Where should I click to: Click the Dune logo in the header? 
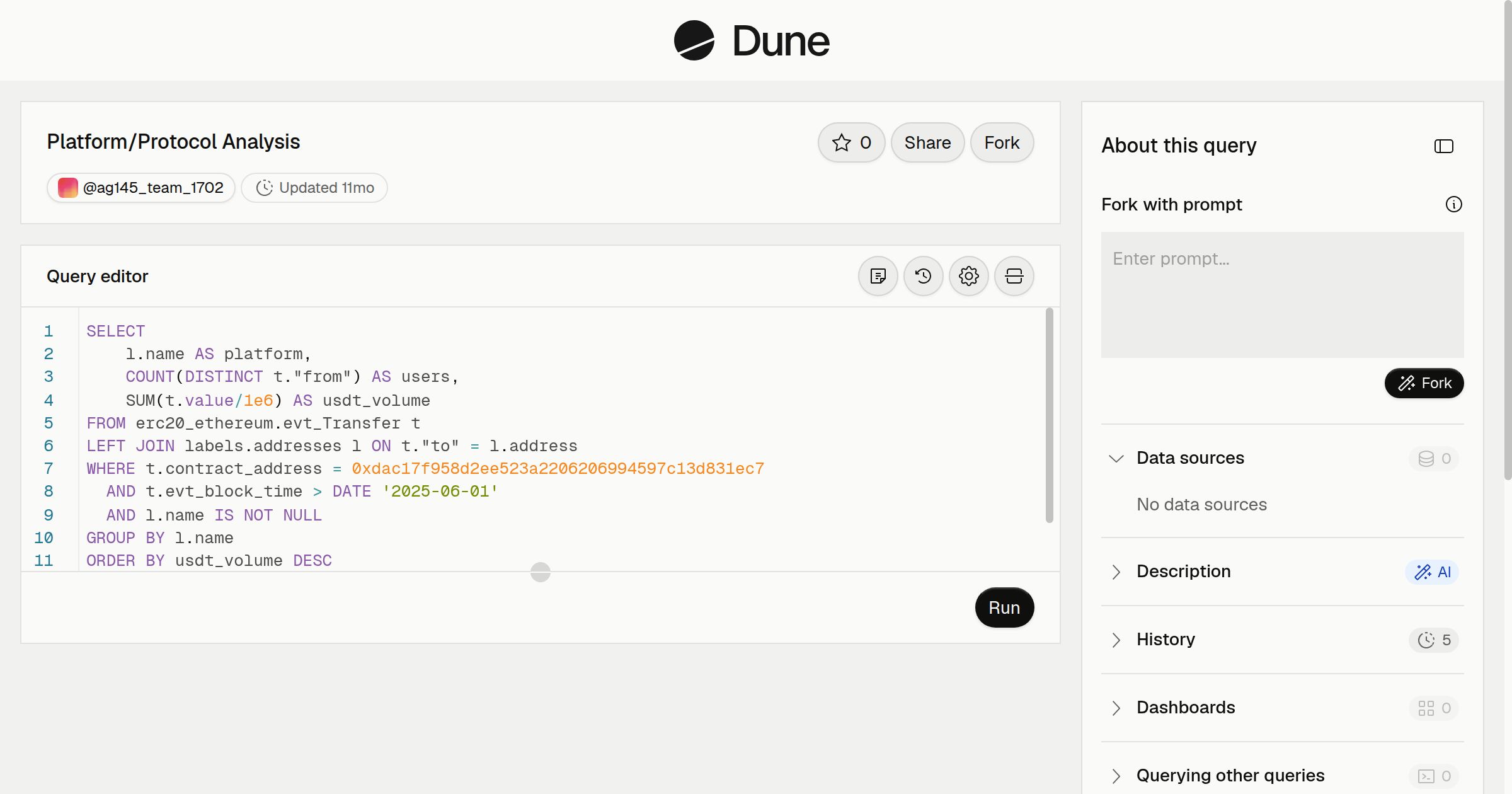pos(752,40)
